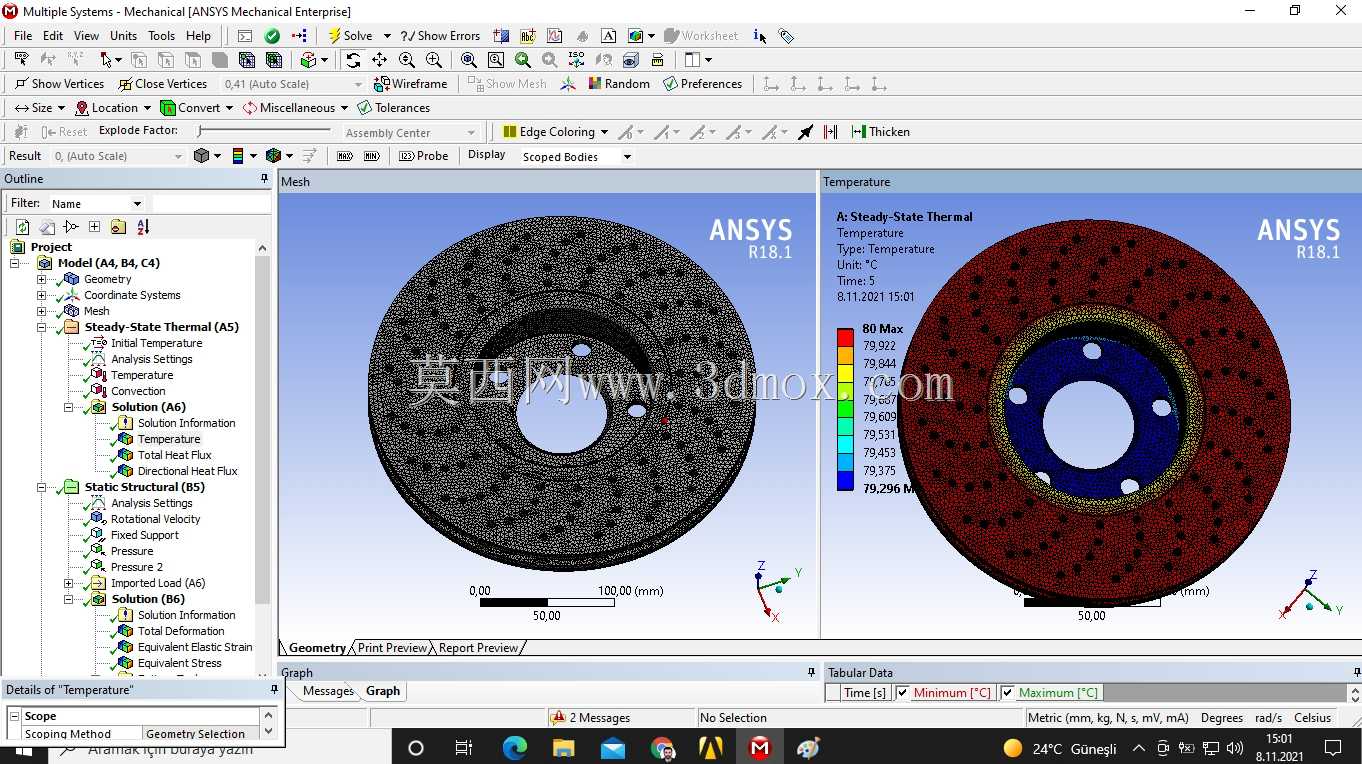Select Convection in the outline tree
Image resolution: width=1362 pixels, height=764 pixels.
tap(138, 391)
